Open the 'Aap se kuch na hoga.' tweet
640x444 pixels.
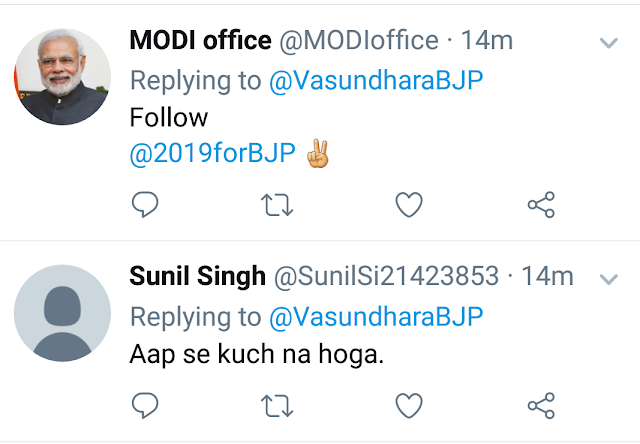(257, 354)
